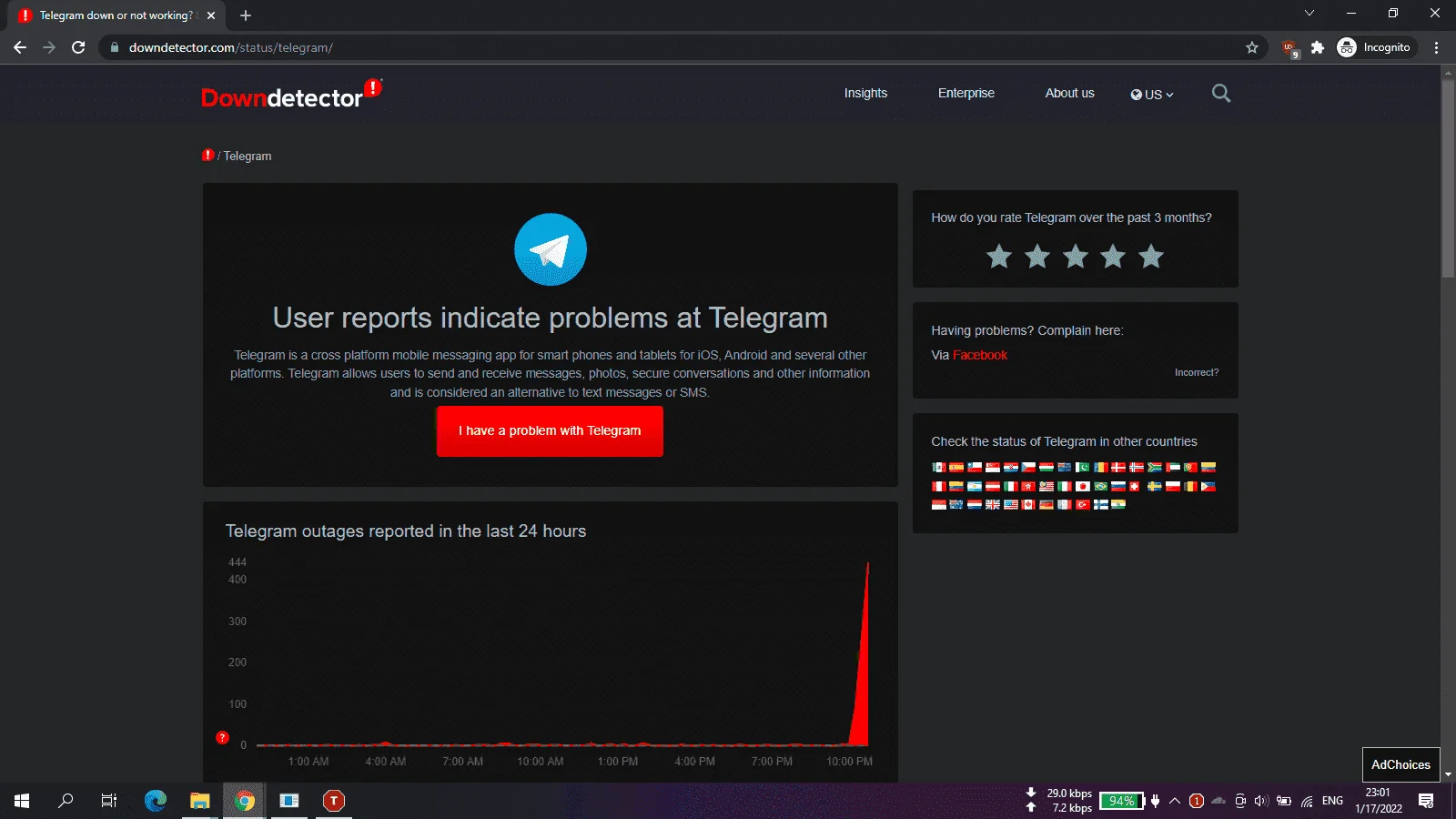Image resolution: width=1456 pixels, height=819 pixels.
Task: Go to About us
Action: [x=1069, y=93]
